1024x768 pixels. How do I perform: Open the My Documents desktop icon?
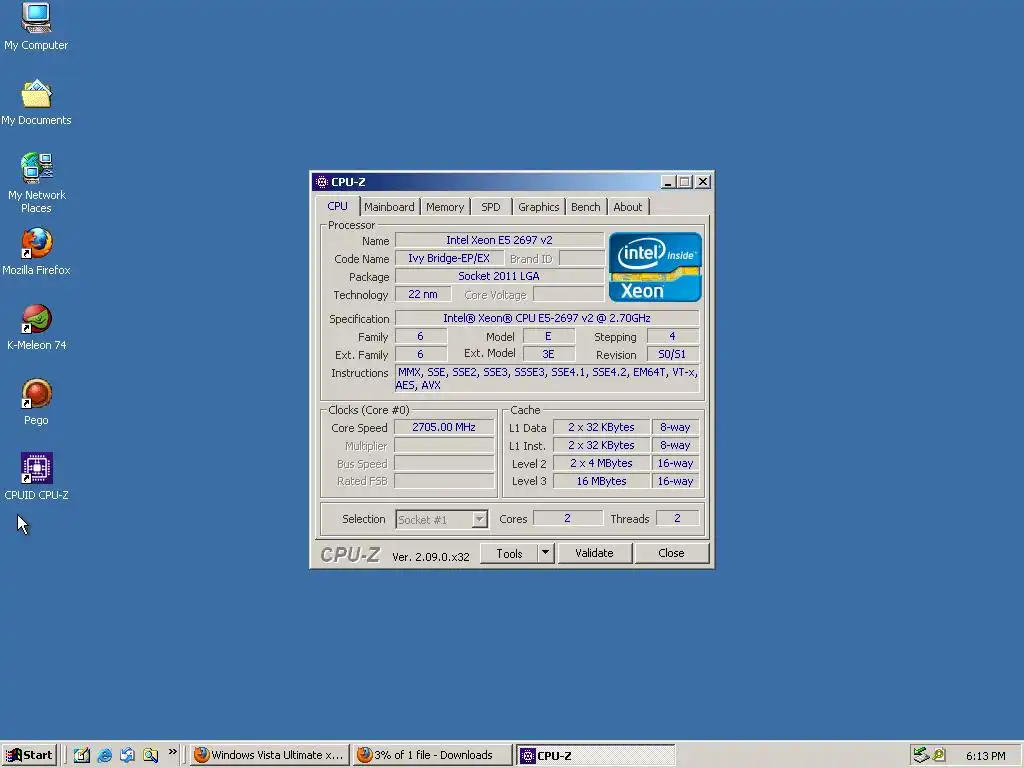pyautogui.click(x=36, y=102)
